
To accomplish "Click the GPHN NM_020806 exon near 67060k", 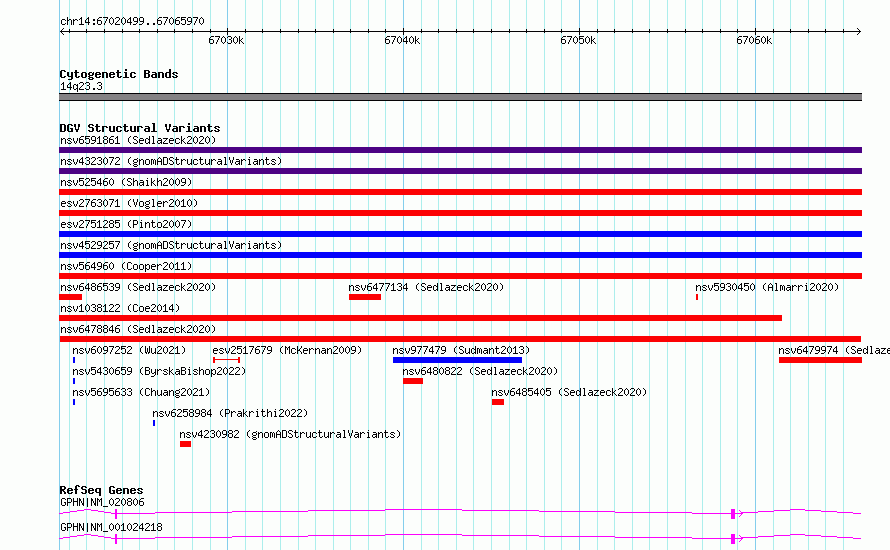I will click(733, 514).
